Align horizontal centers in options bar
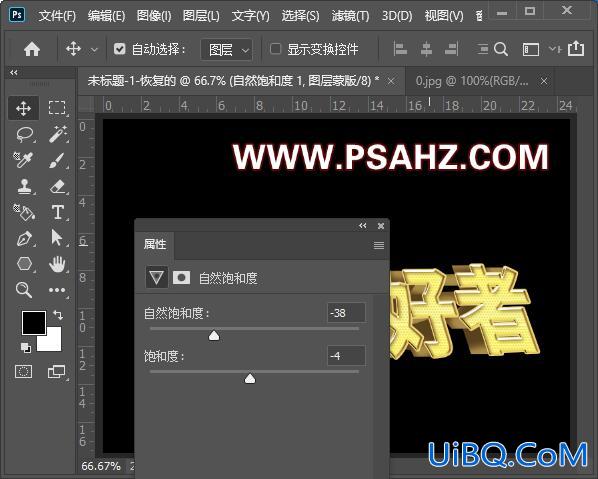The height and width of the screenshot is (479, 598). point(426,50)
